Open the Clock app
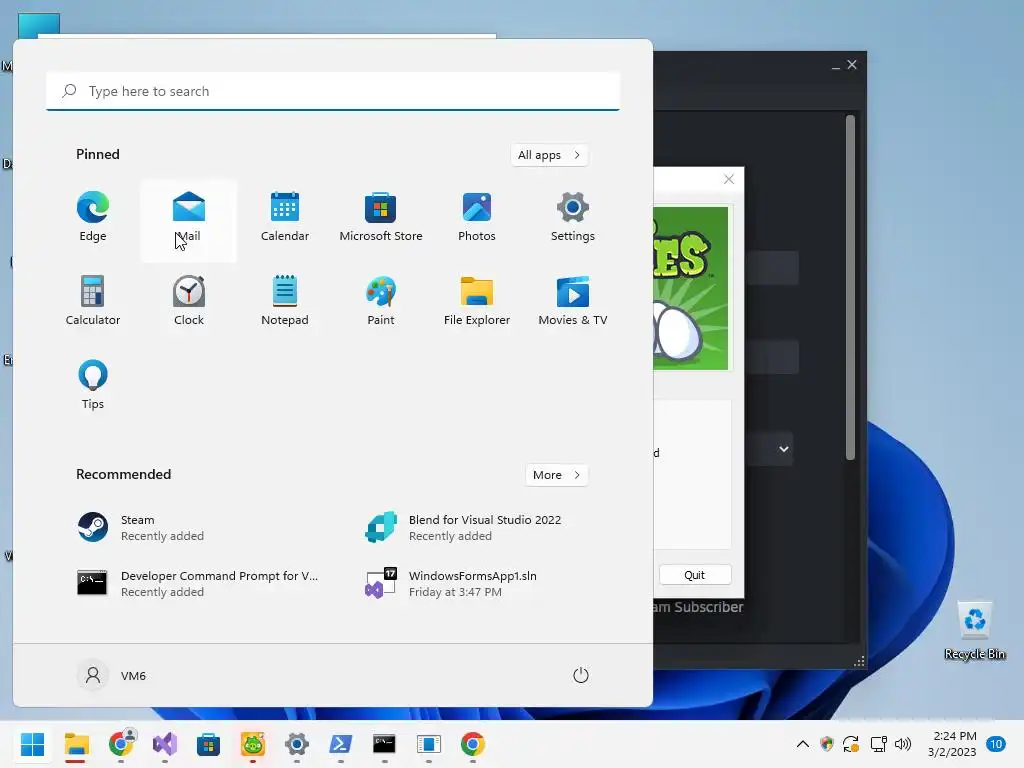 click(189, 301)
